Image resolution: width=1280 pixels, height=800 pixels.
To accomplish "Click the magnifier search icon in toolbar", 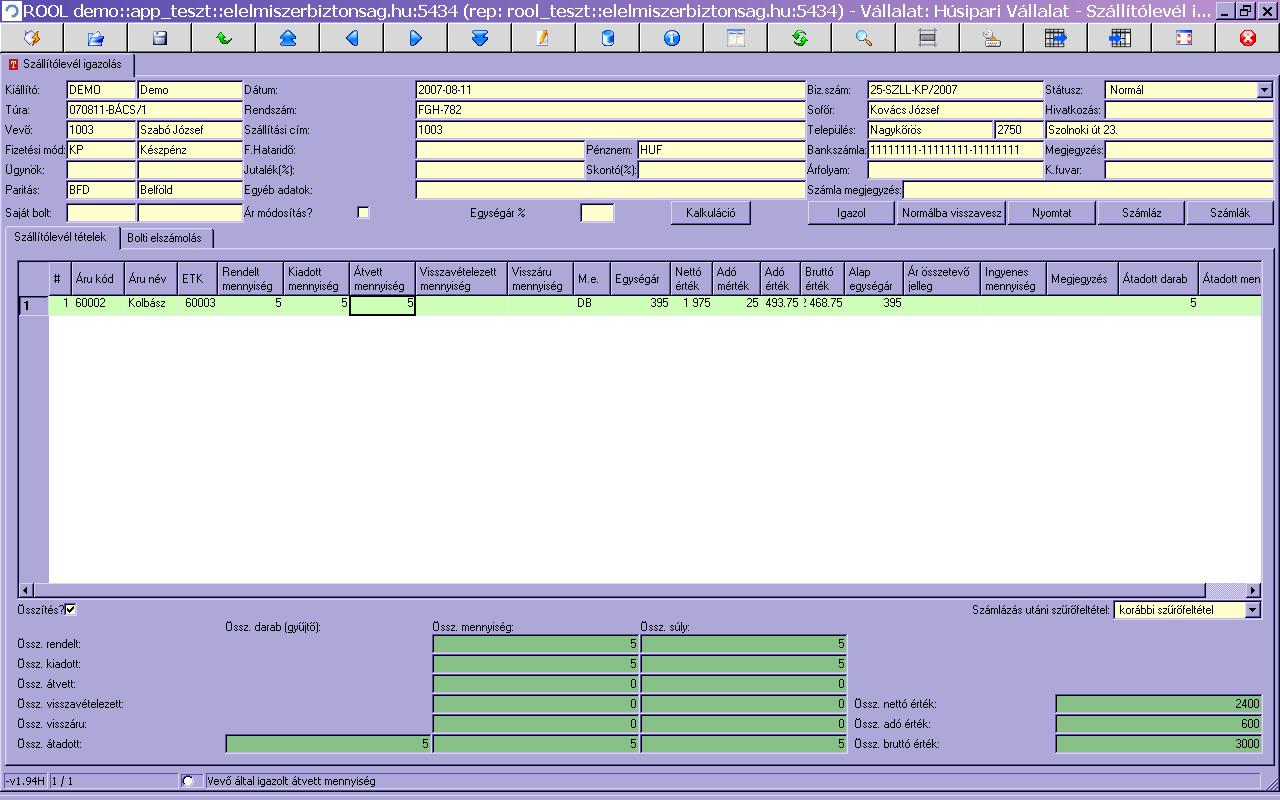I will click(864, 38).
